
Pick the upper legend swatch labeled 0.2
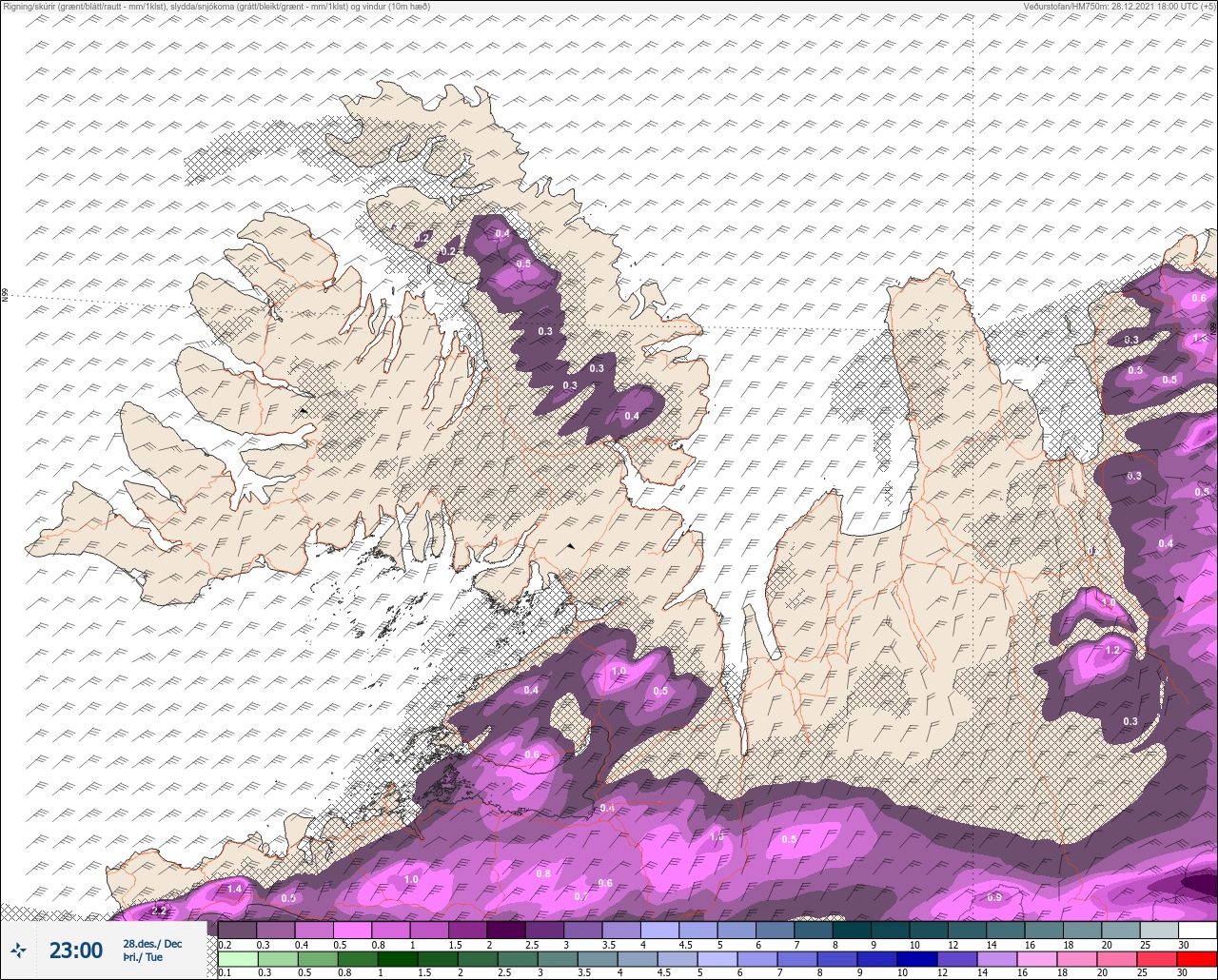pyautogui.click(x=238, y=930)
